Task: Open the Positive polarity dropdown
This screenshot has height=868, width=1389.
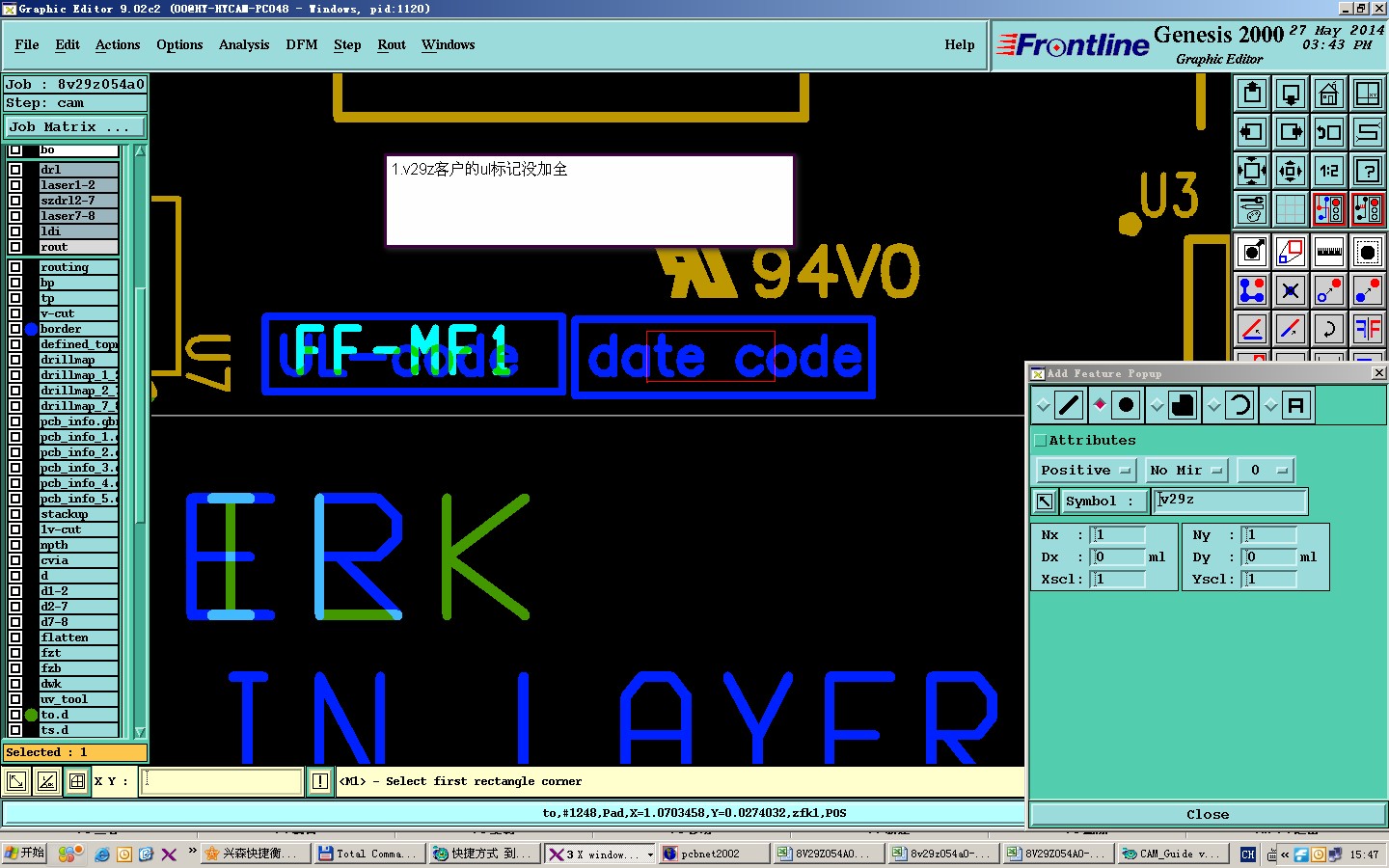Action: pyautogui.click(x=1085, y=471)
